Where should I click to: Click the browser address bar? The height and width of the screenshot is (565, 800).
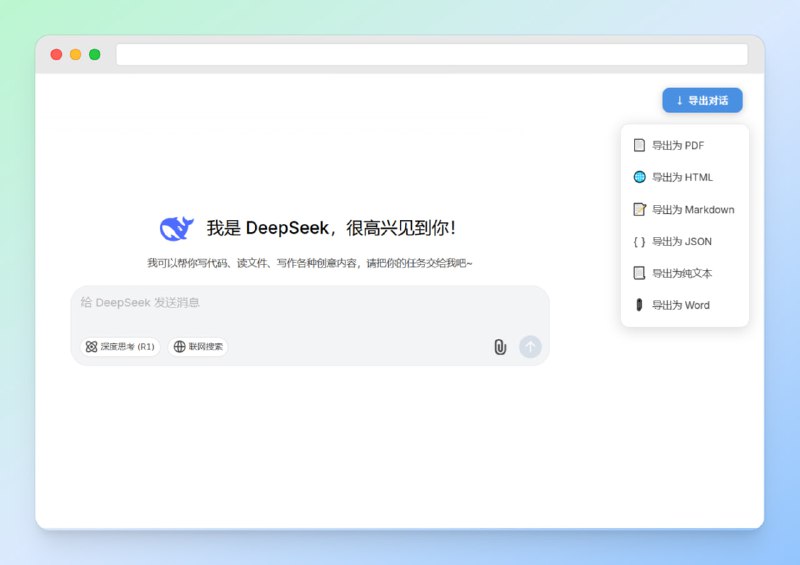click(431, 54)
